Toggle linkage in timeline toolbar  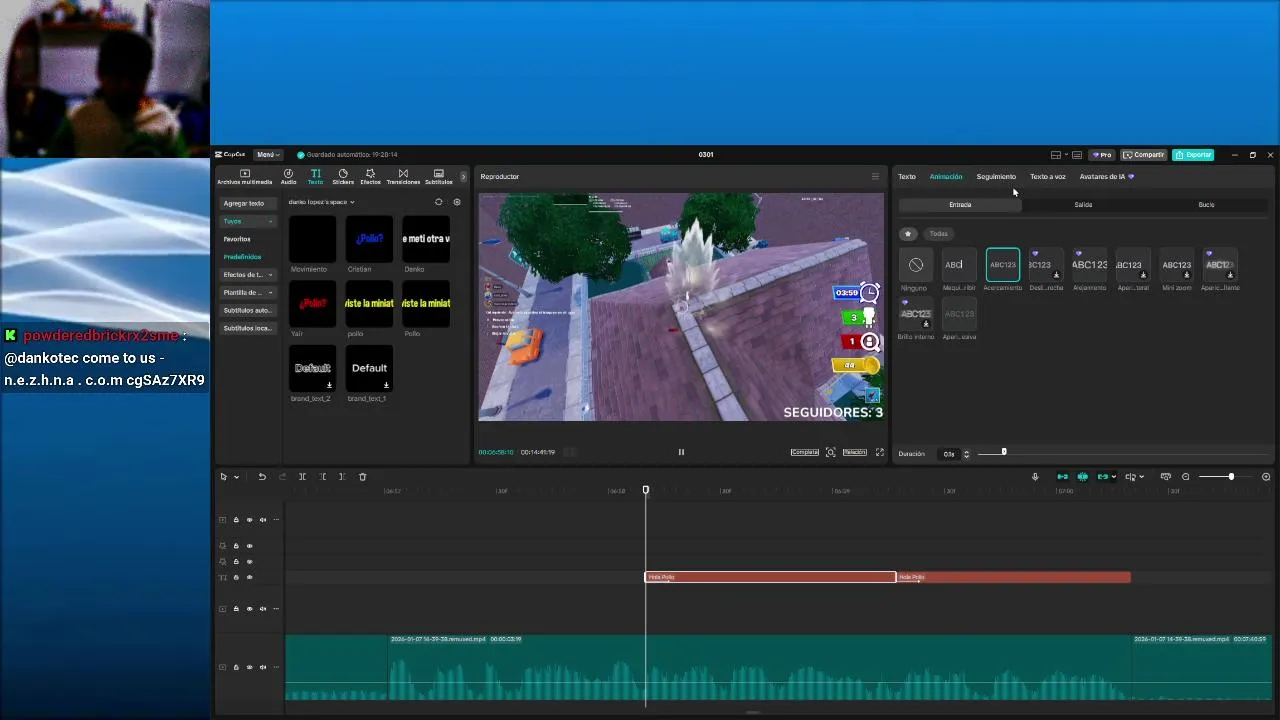[x=1102, y=477]
